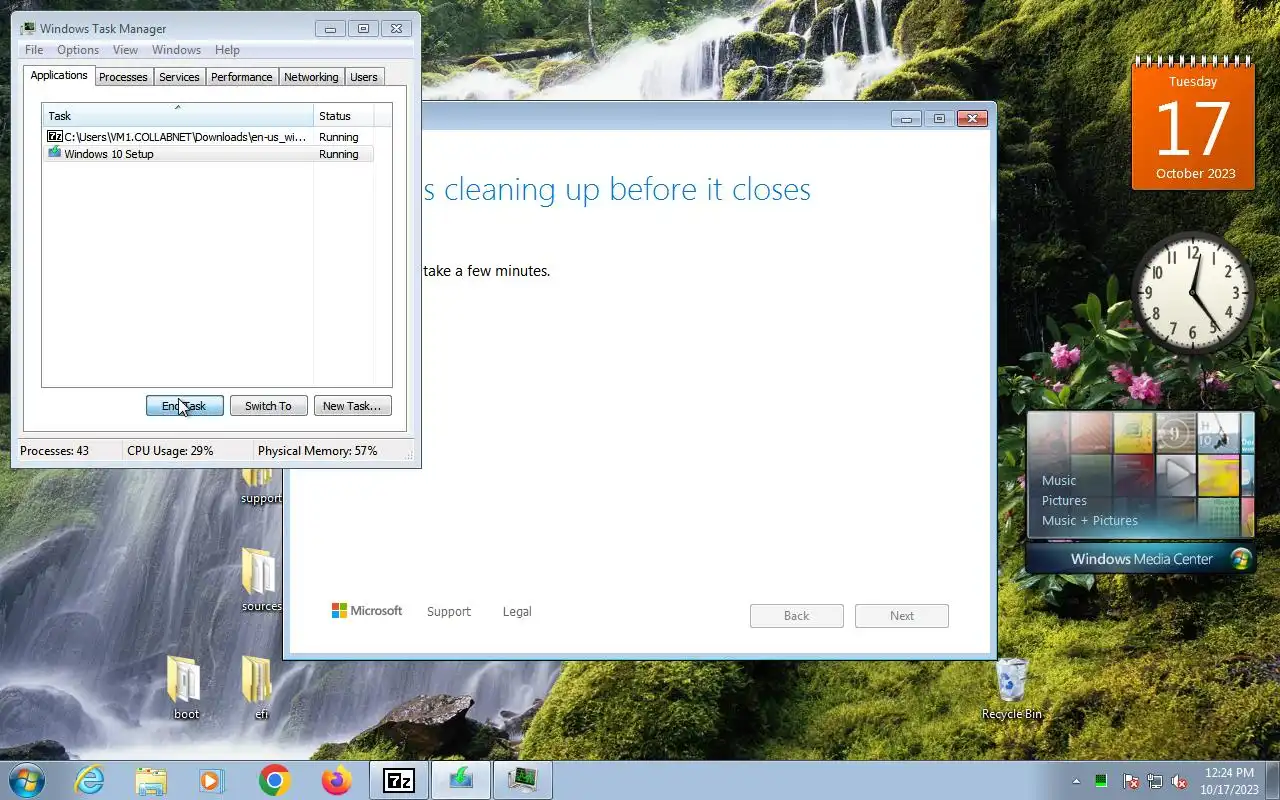Open the View menu in Task Manager
Screen dimensions: 1280x800
click(x=125, y=50)
